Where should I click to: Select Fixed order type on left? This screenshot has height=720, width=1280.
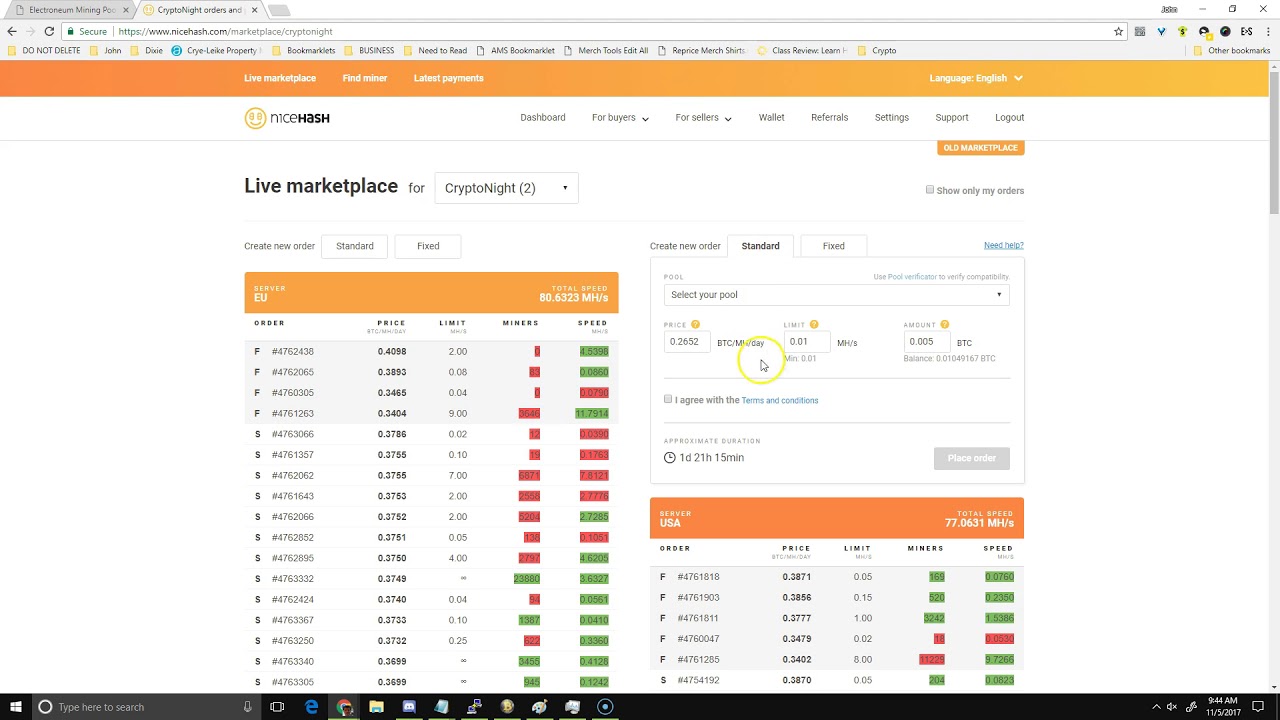tap(428, 246)
